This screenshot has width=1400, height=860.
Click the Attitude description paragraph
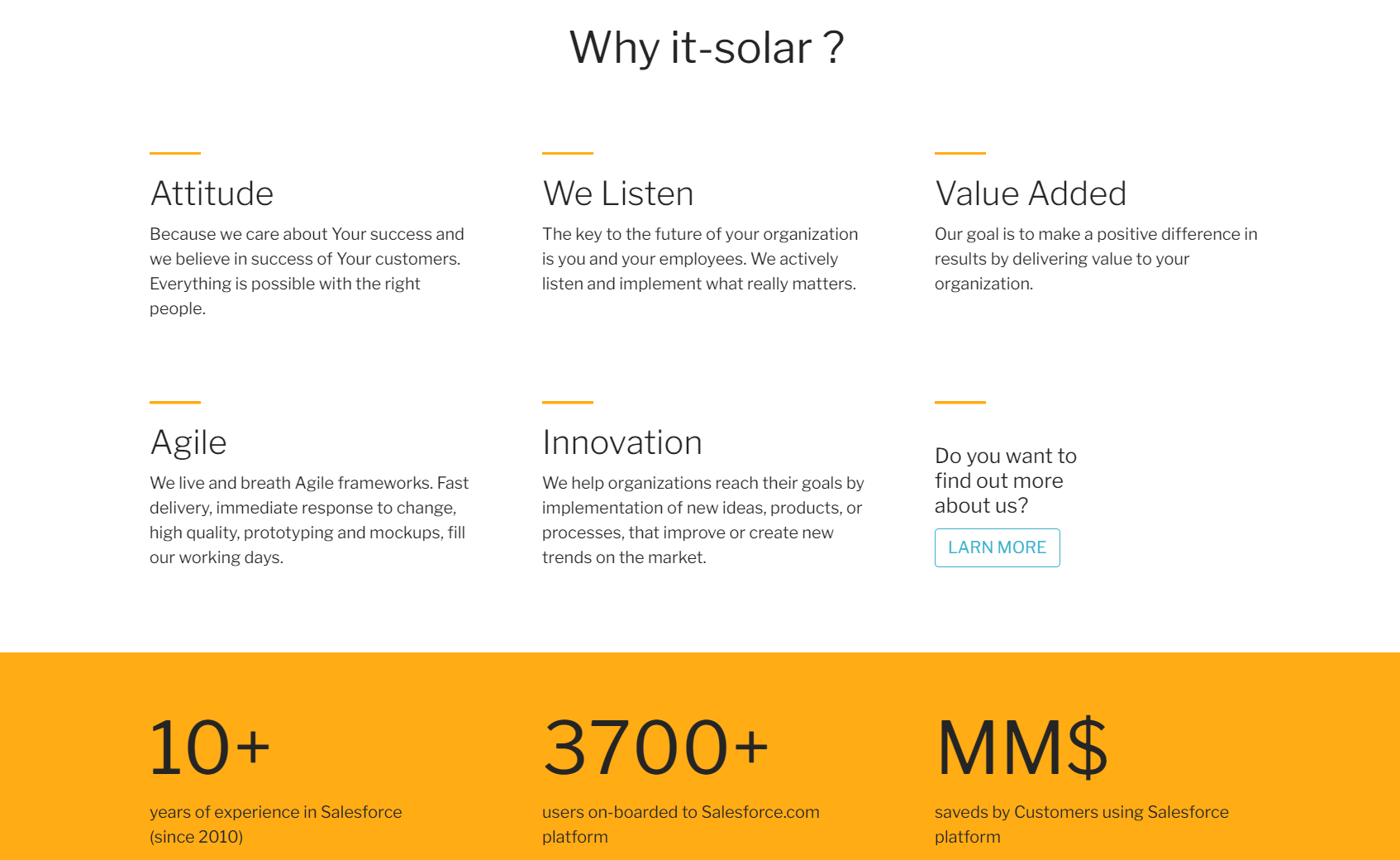click(x=307, y=271)
